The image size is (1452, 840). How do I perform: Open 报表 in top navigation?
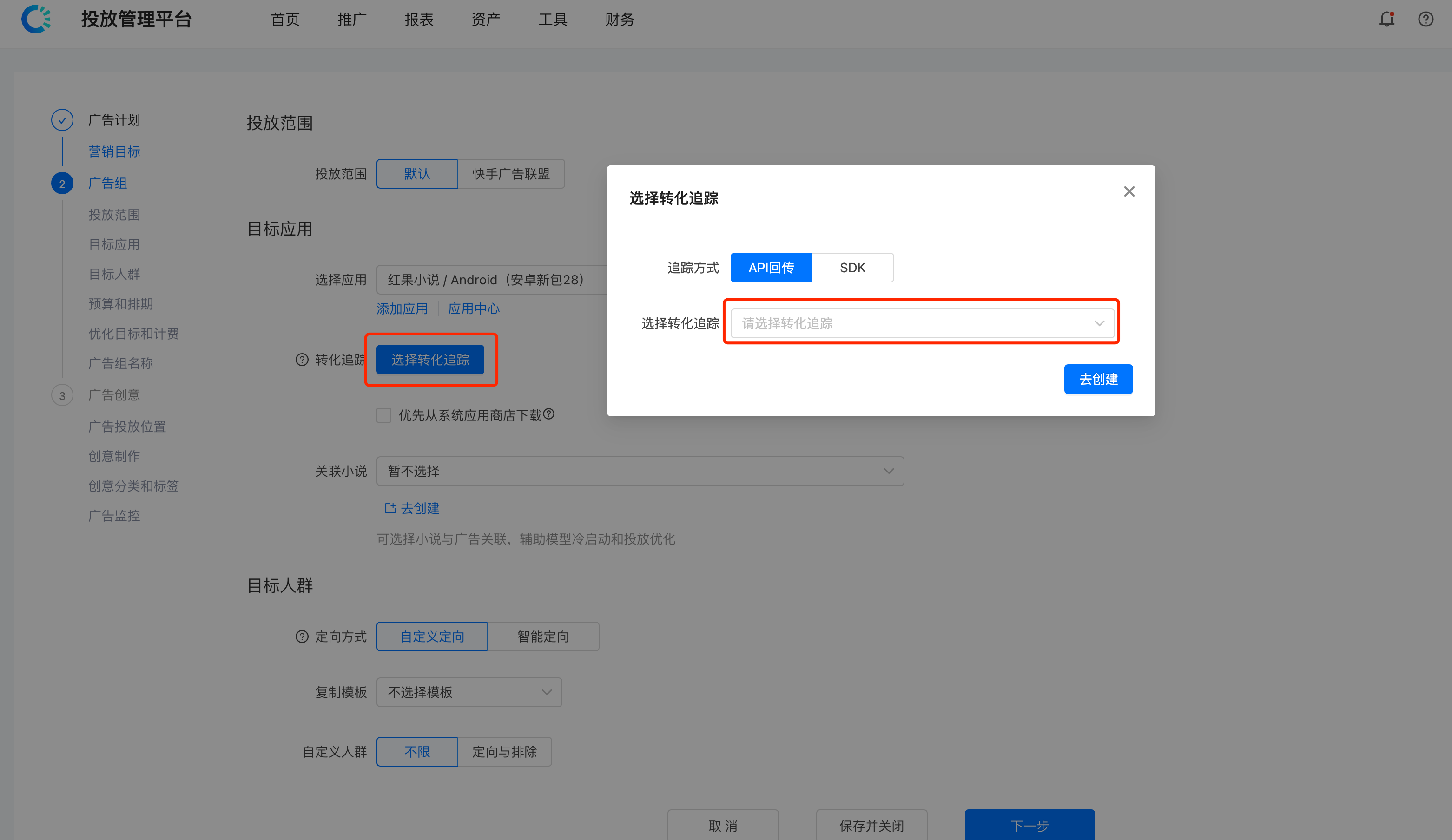tap(419, 19)
